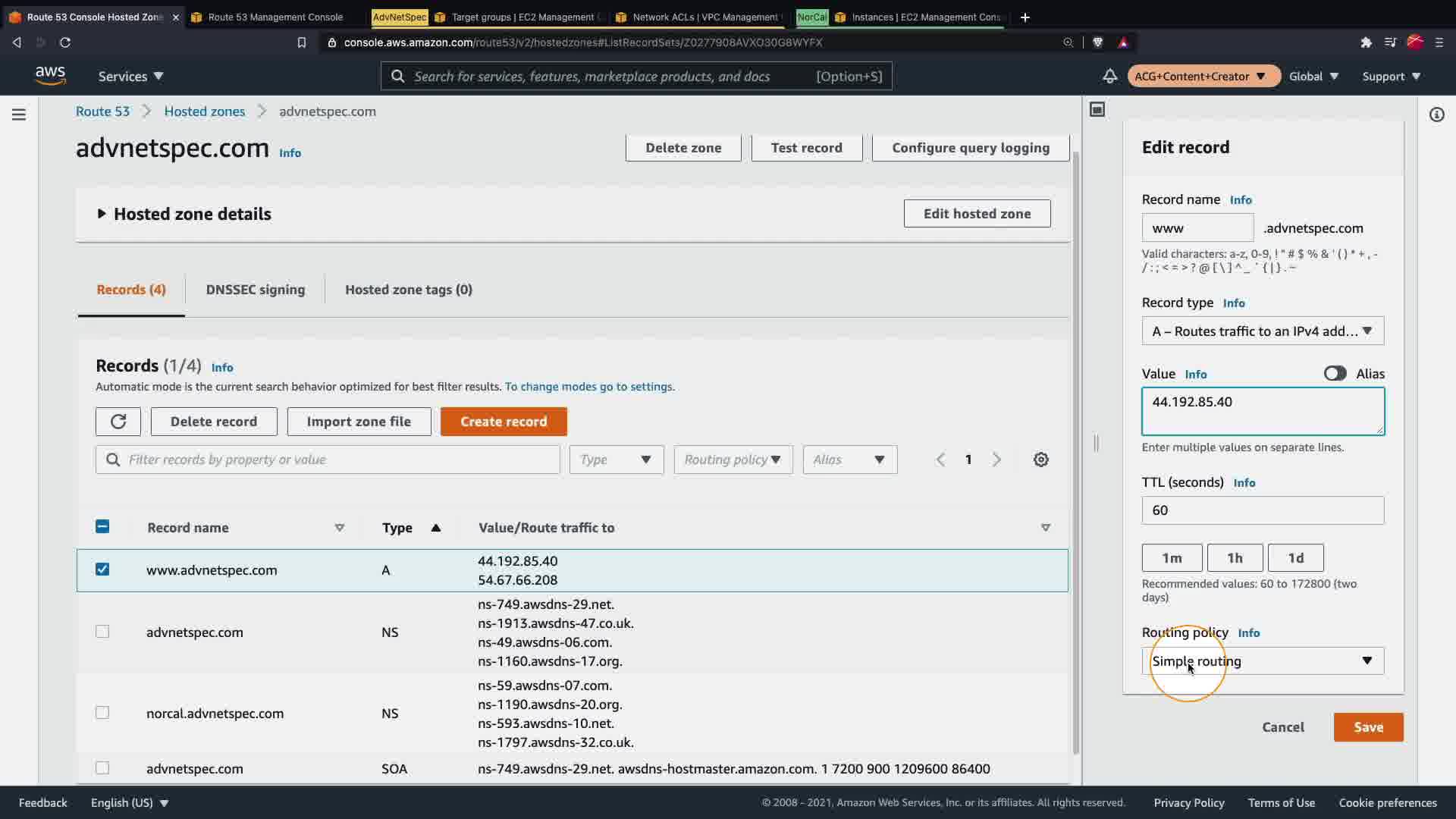Click the Hosted zones breadcrumb link
The image size is (1456, 819).
[x=204, y=111]
